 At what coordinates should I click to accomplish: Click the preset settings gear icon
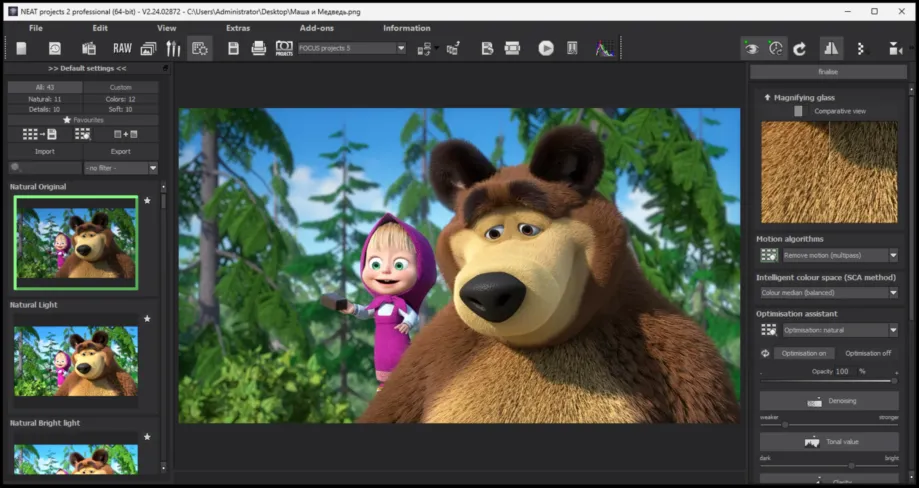click(x=199, y=49)
